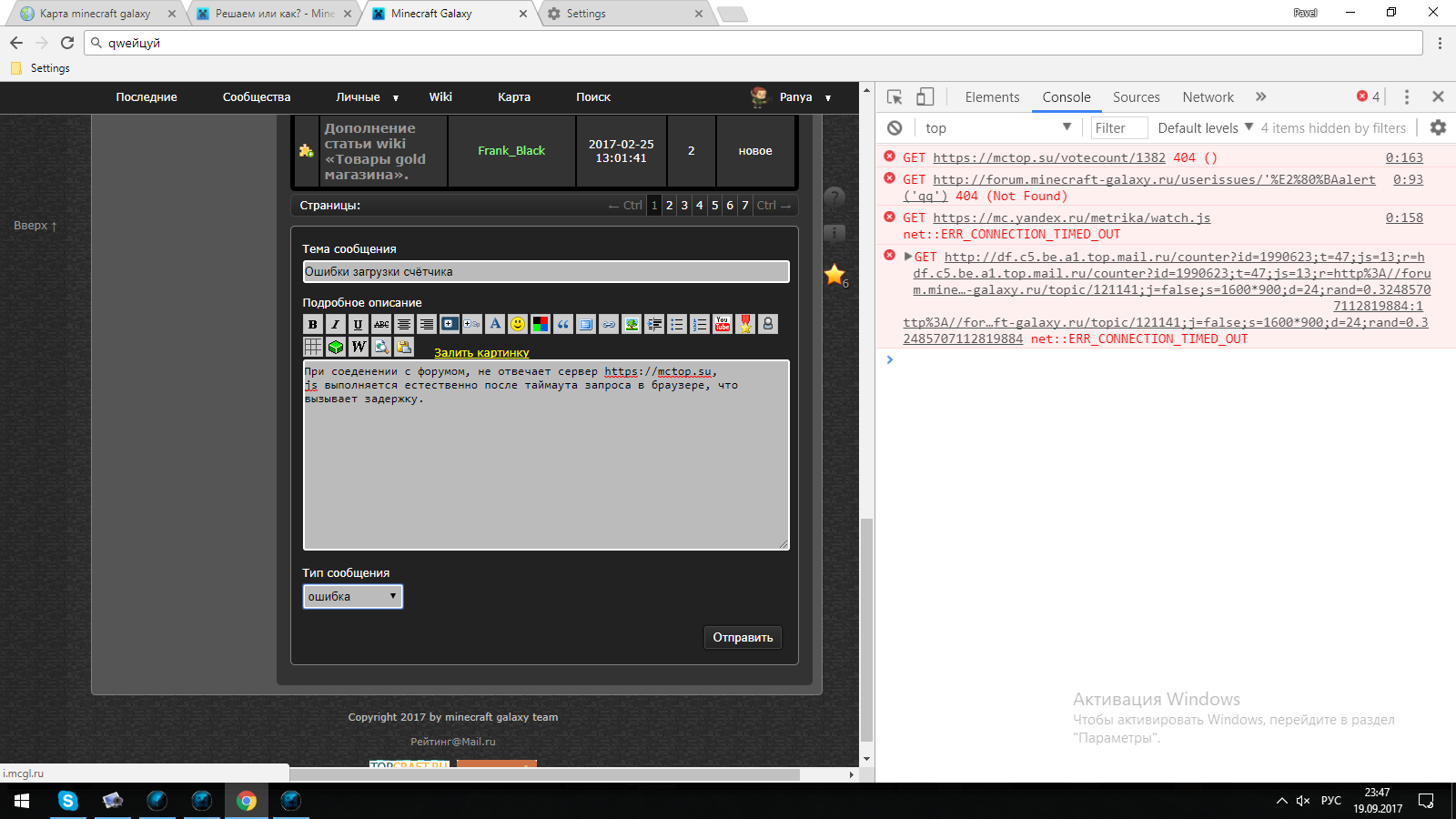Insert a smiley emoticon

[x=518, y=324]
